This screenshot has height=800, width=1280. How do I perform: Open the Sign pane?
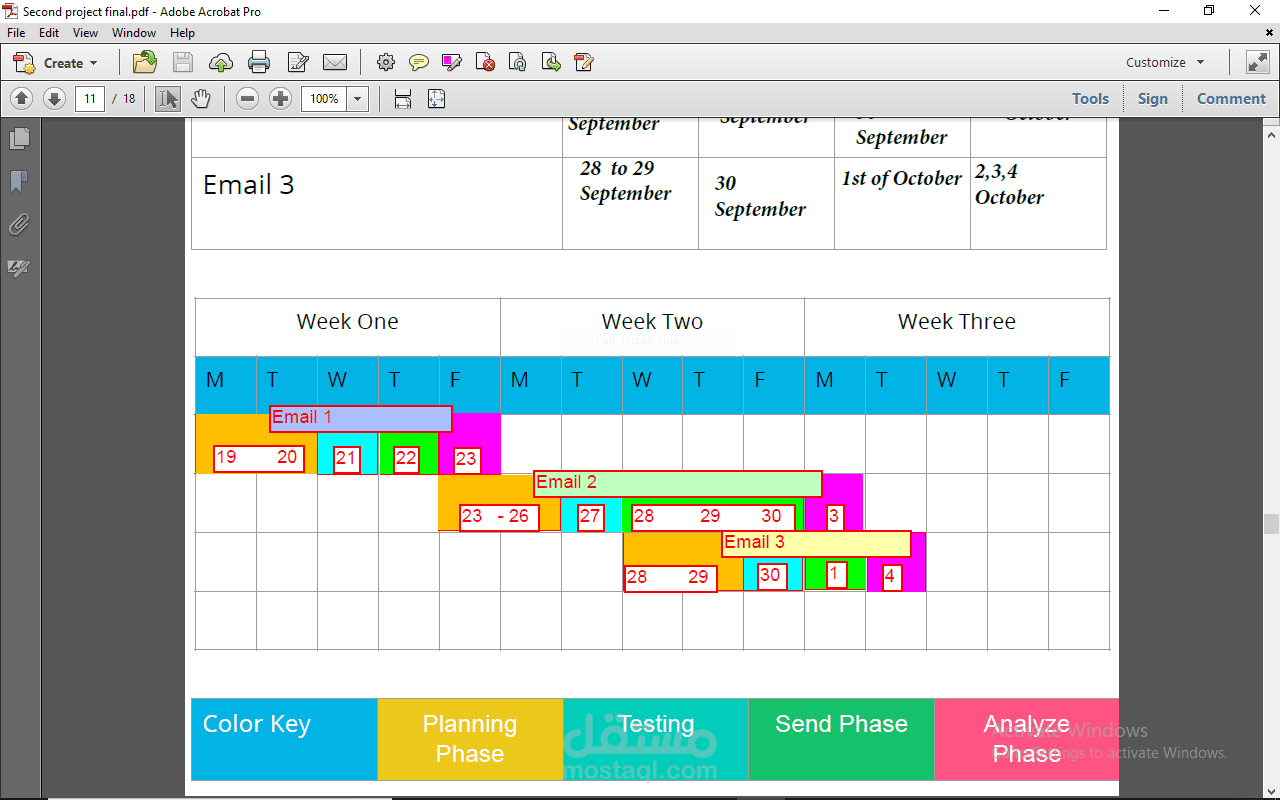click(x=1152, y=98)
